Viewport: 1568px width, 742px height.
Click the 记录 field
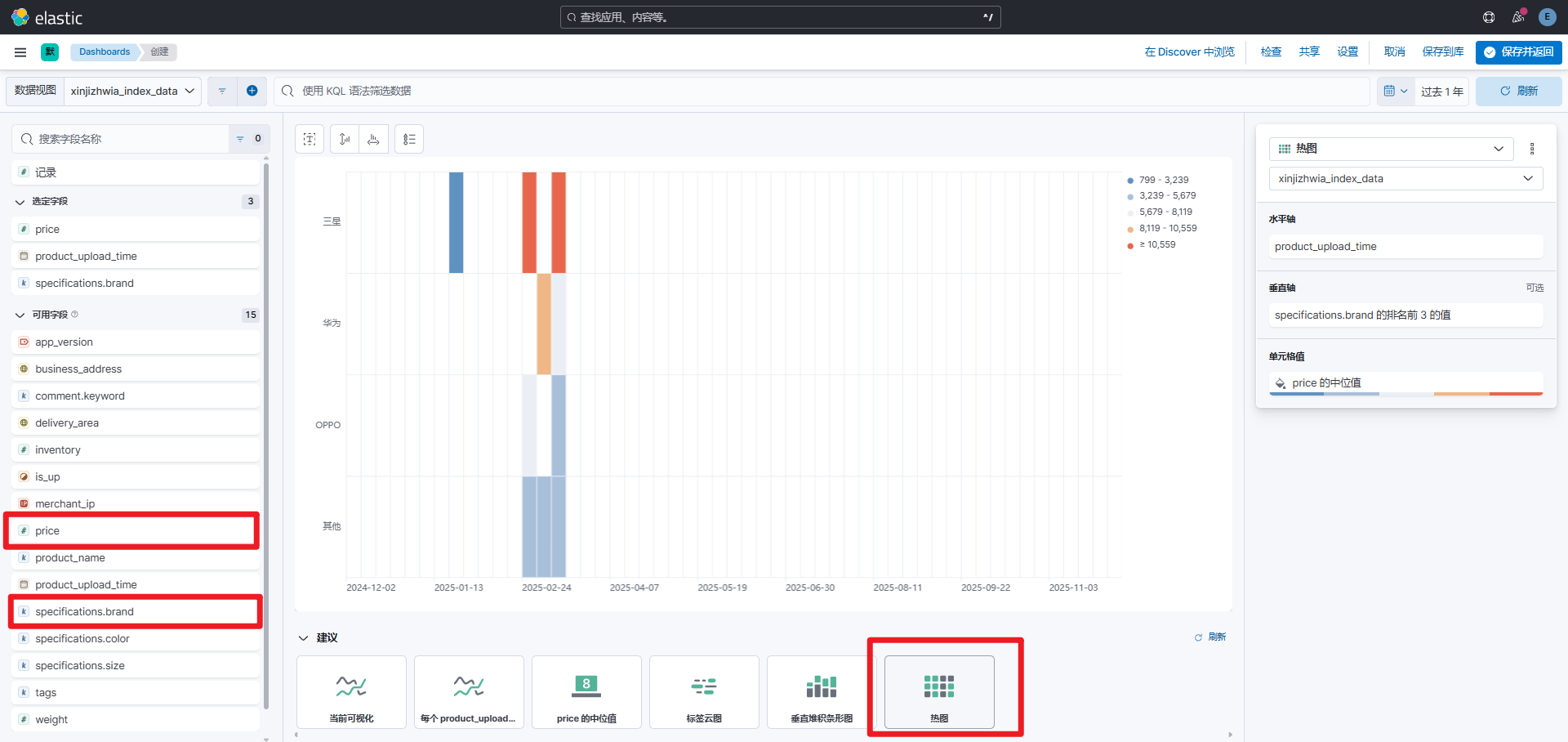coord(136,172)
